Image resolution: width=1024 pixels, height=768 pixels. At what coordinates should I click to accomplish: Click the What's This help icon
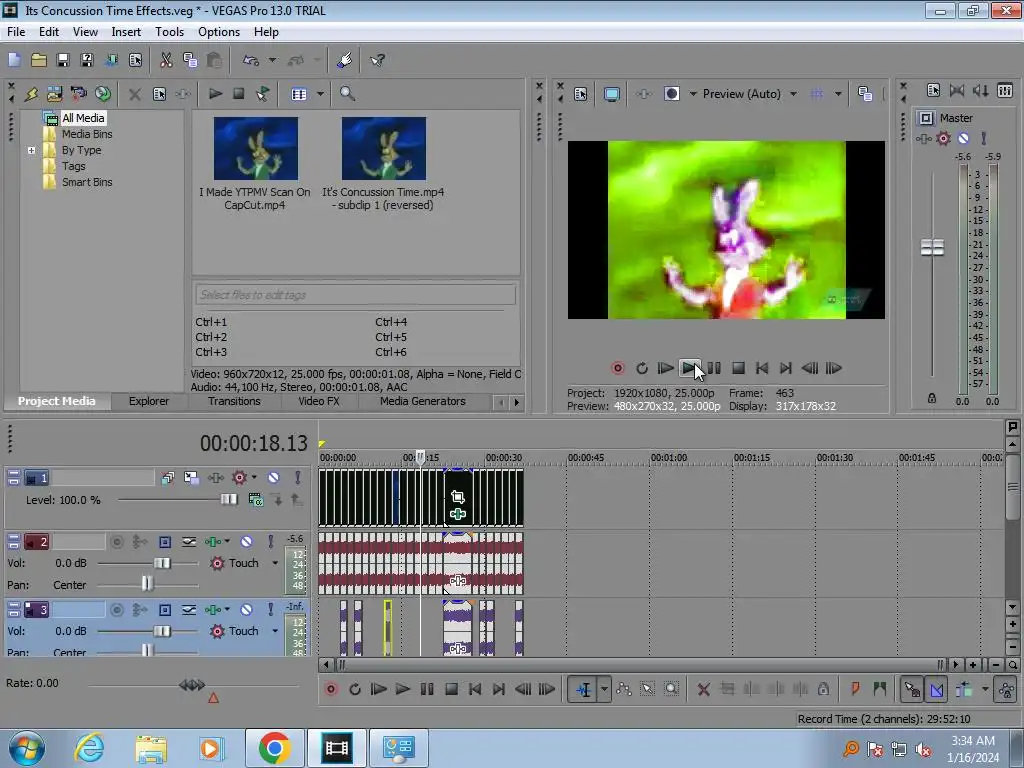click(x=377, y=60)
